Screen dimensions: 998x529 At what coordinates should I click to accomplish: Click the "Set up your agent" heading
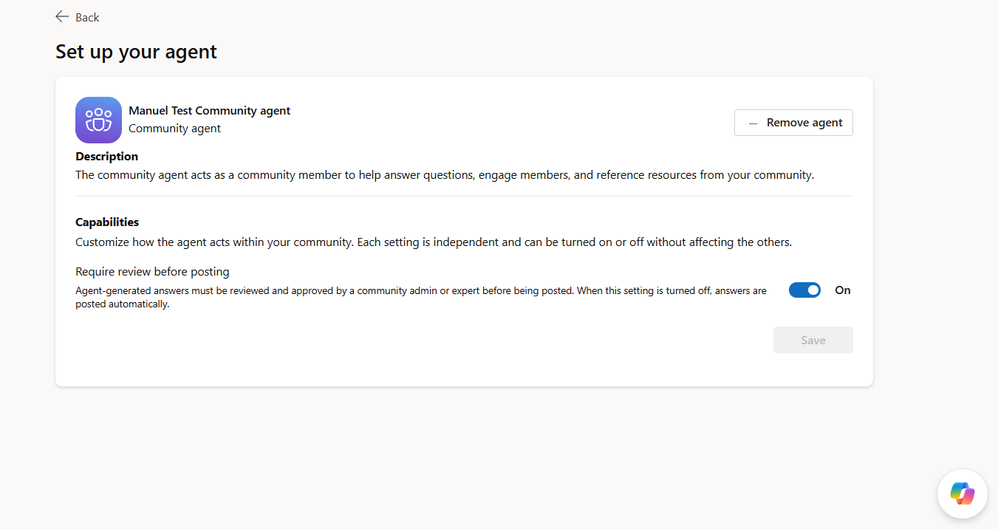pos(136,52)
